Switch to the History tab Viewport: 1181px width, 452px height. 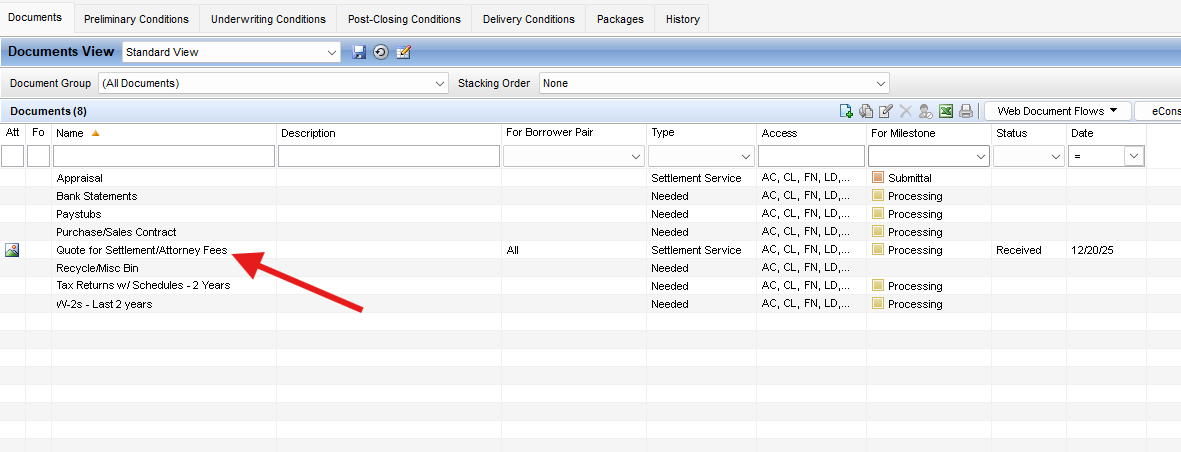pos(682,20)
